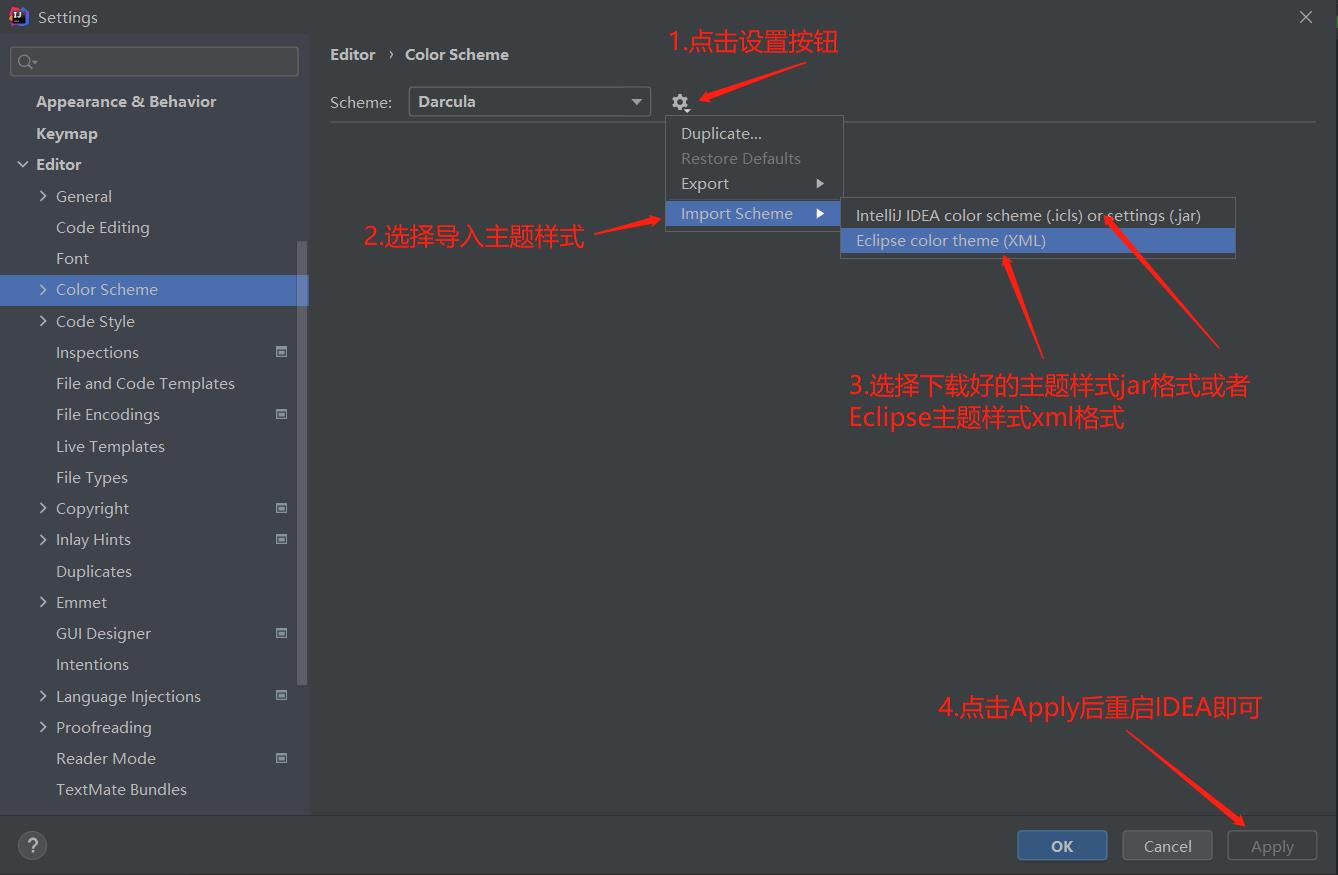Click the Apply button
This screenshot has height=875, width=1338.
click(1272, 846)
